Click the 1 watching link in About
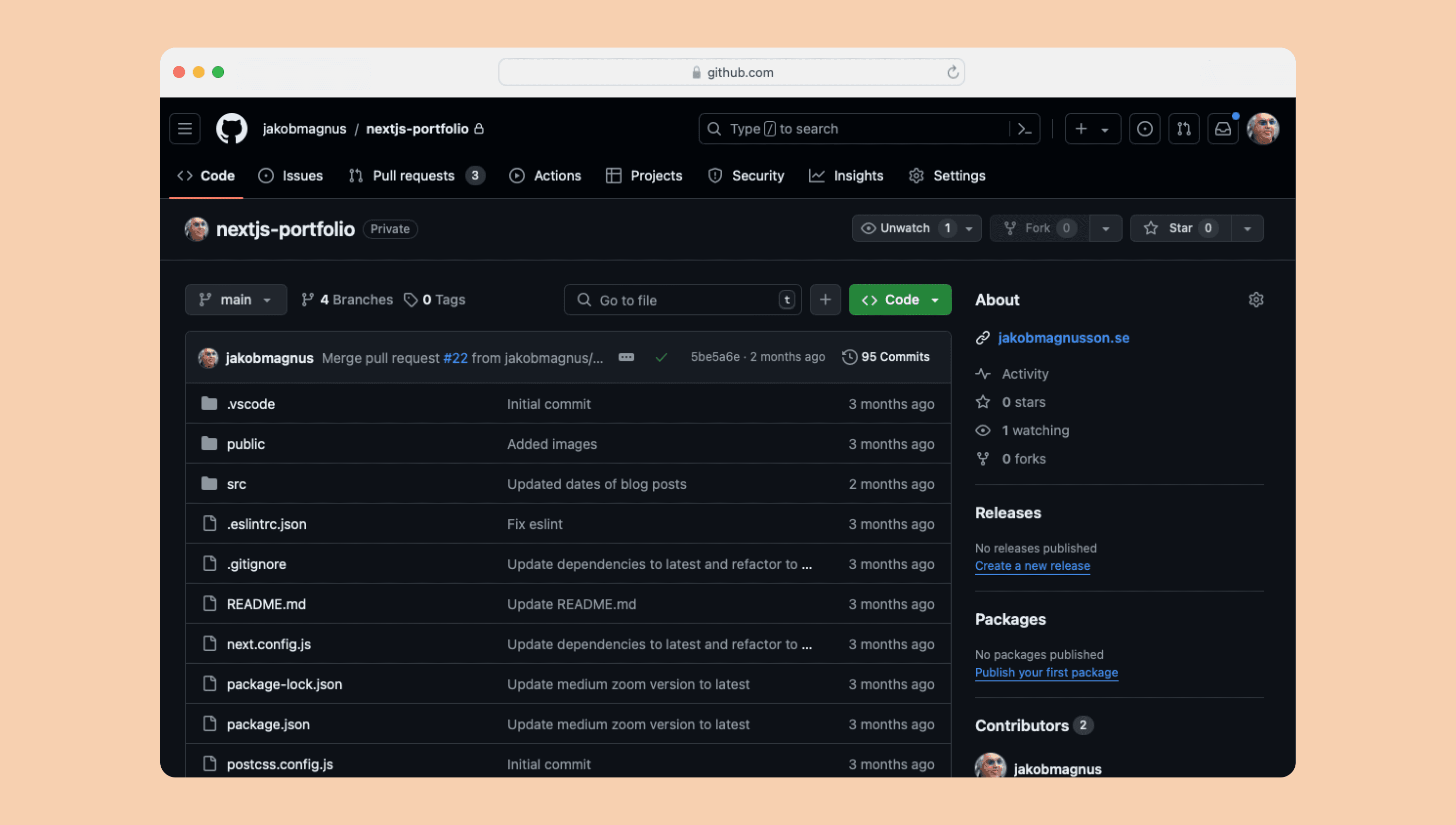Viewport: 1456px width, 825px height. tap(1035, 430)
